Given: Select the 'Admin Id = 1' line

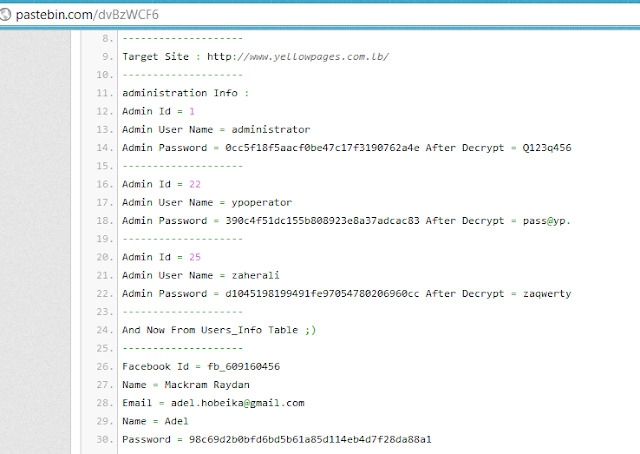Looking at the screenshot, I should coord(158,111).
